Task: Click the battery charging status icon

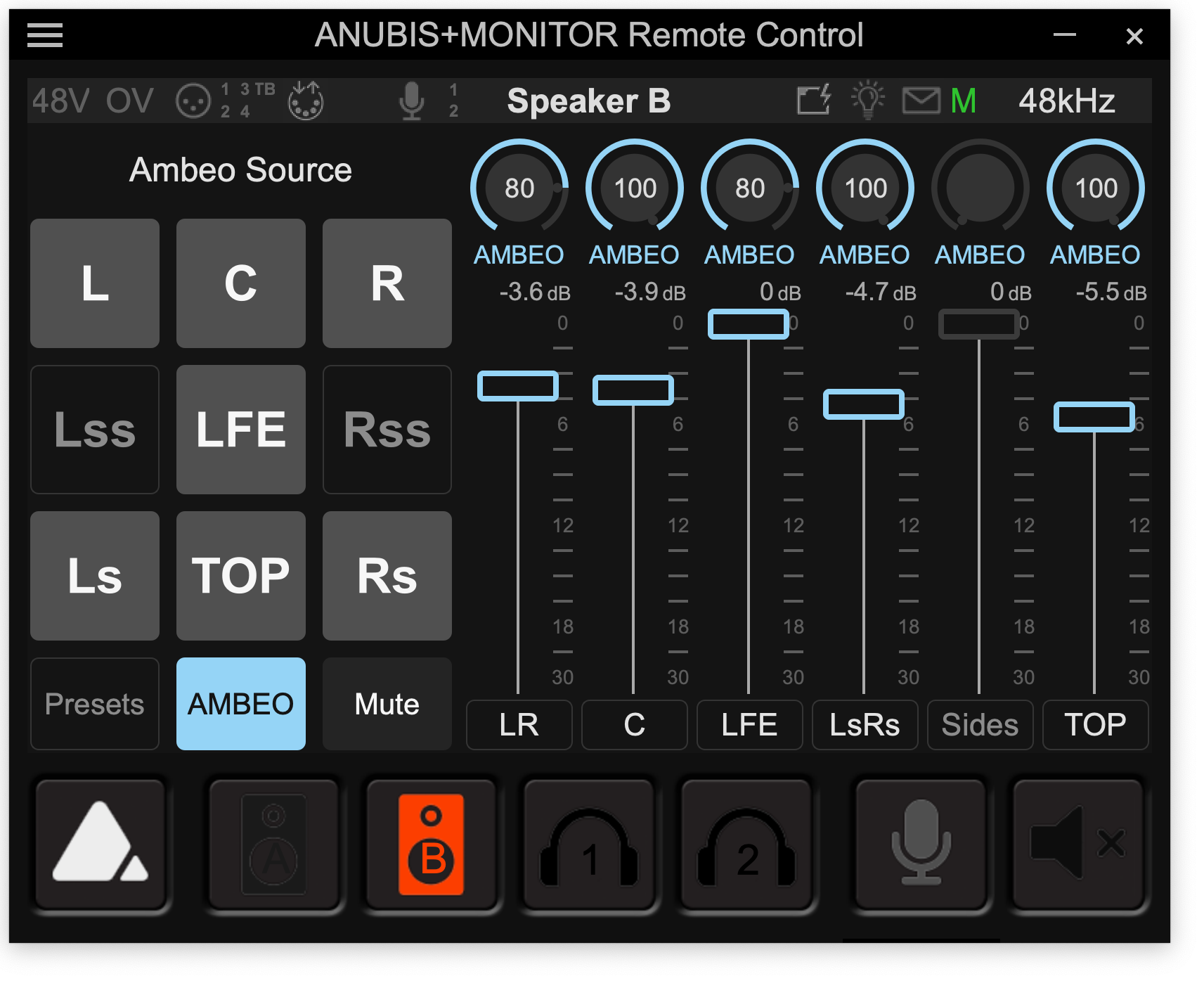Action: pos(814,99)
